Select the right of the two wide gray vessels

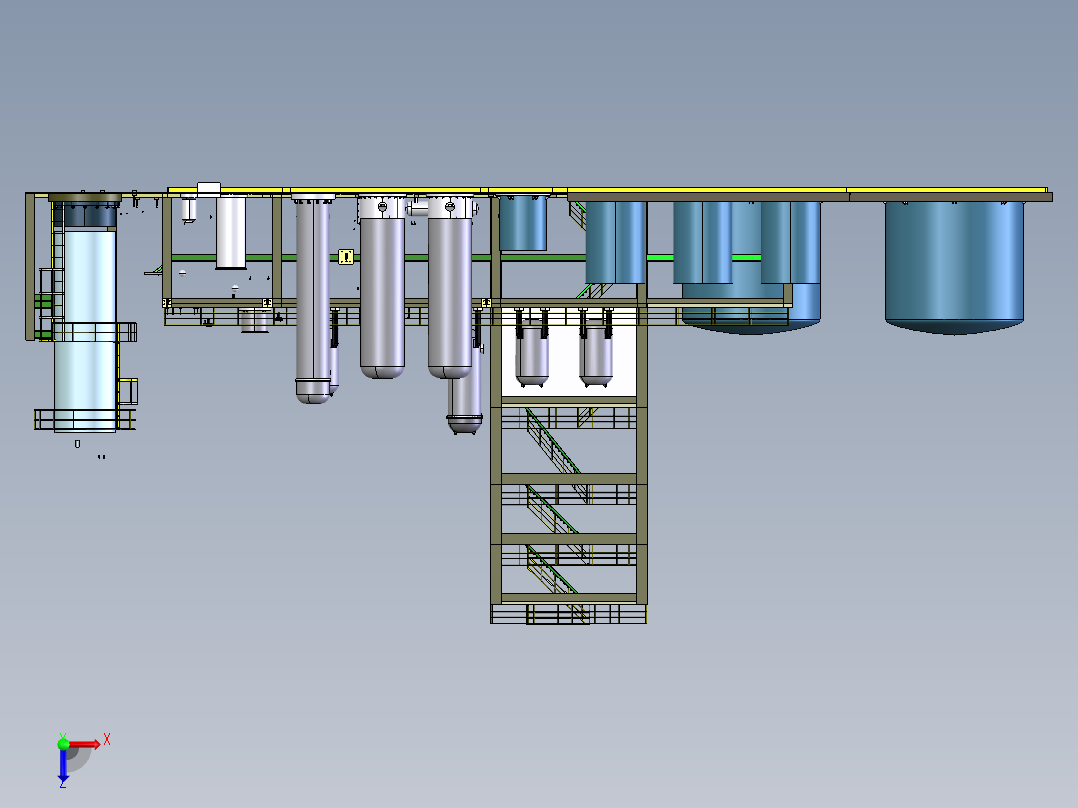tap(450, 289)
